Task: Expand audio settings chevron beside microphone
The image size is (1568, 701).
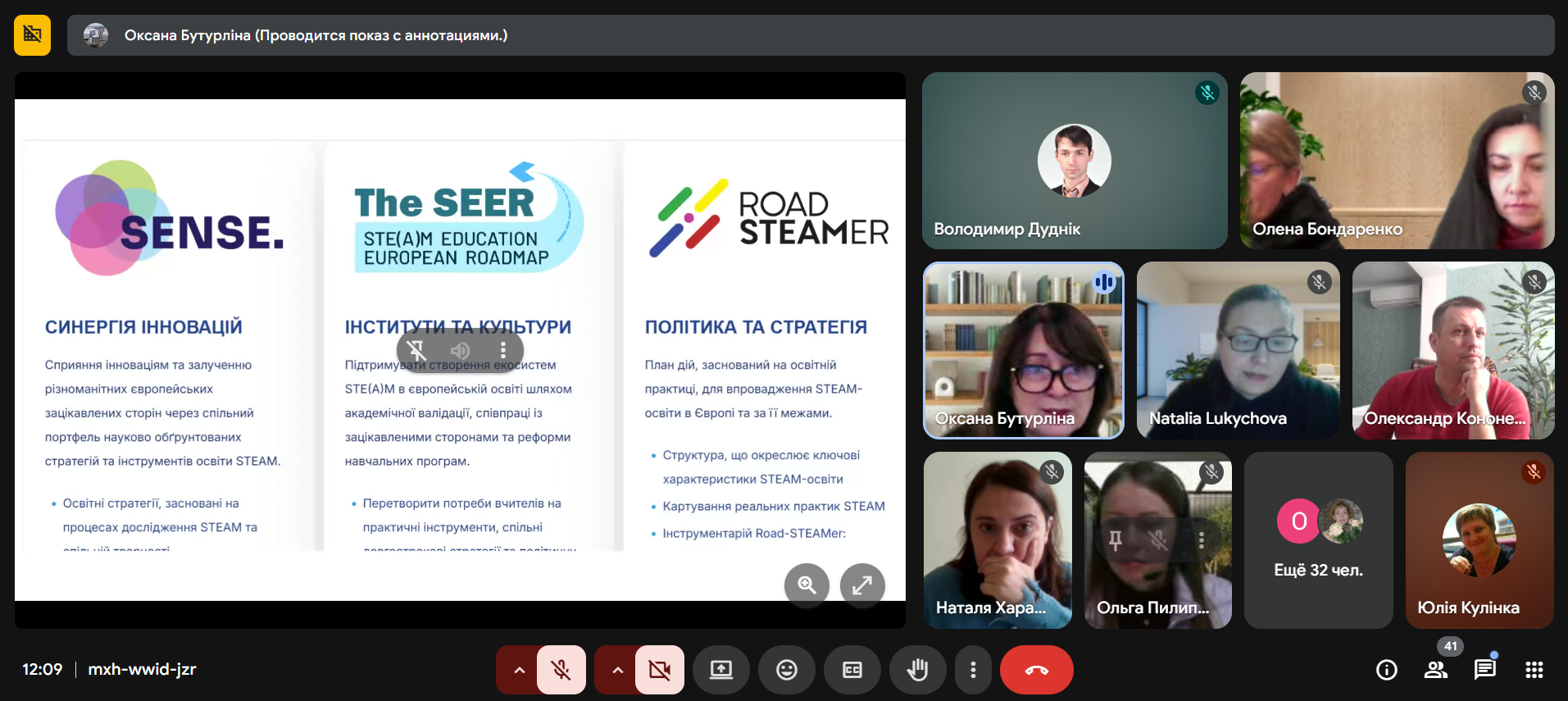Action: [x=519, y=670]
